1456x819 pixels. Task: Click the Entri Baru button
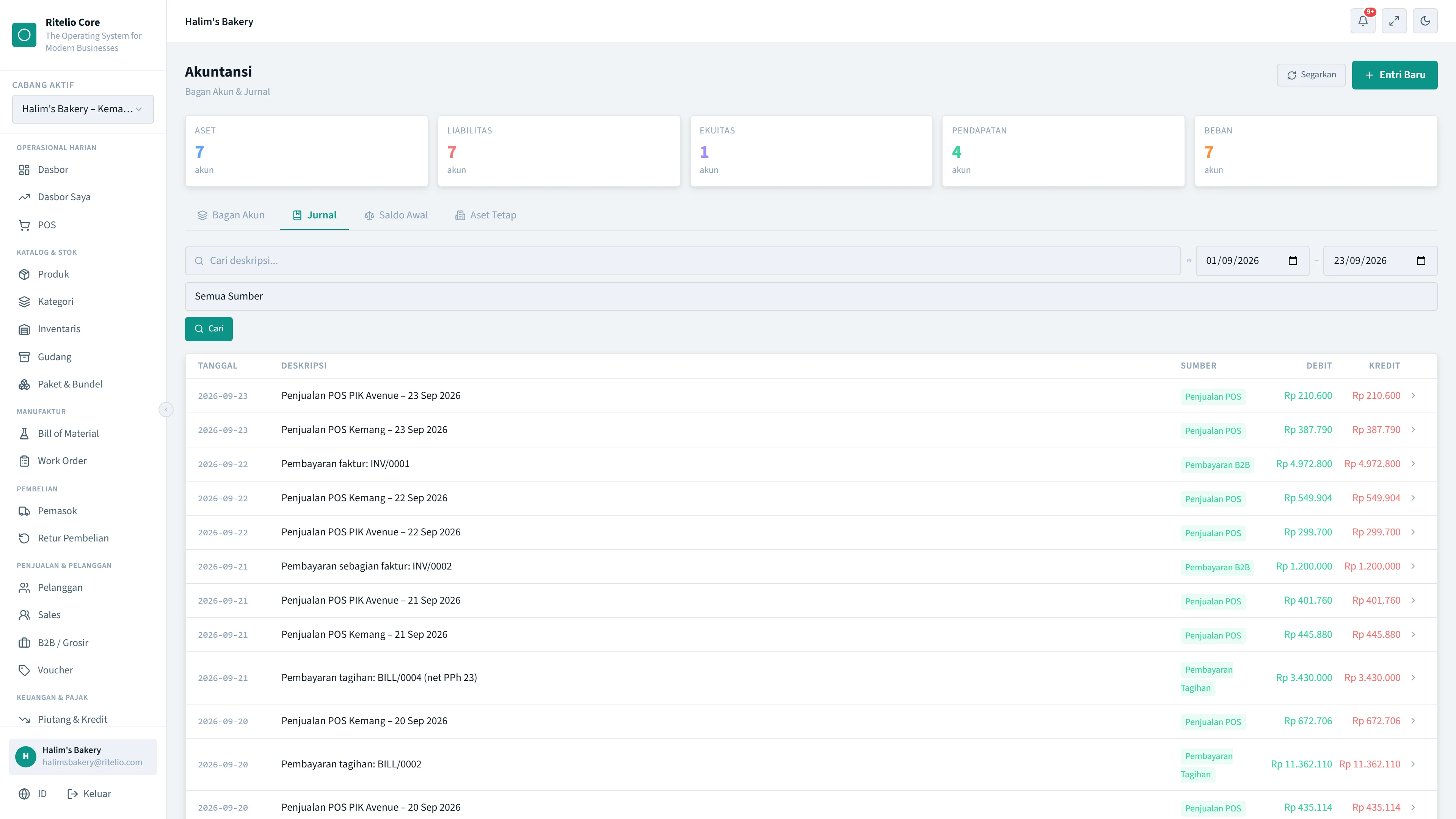click(1395, 75)
